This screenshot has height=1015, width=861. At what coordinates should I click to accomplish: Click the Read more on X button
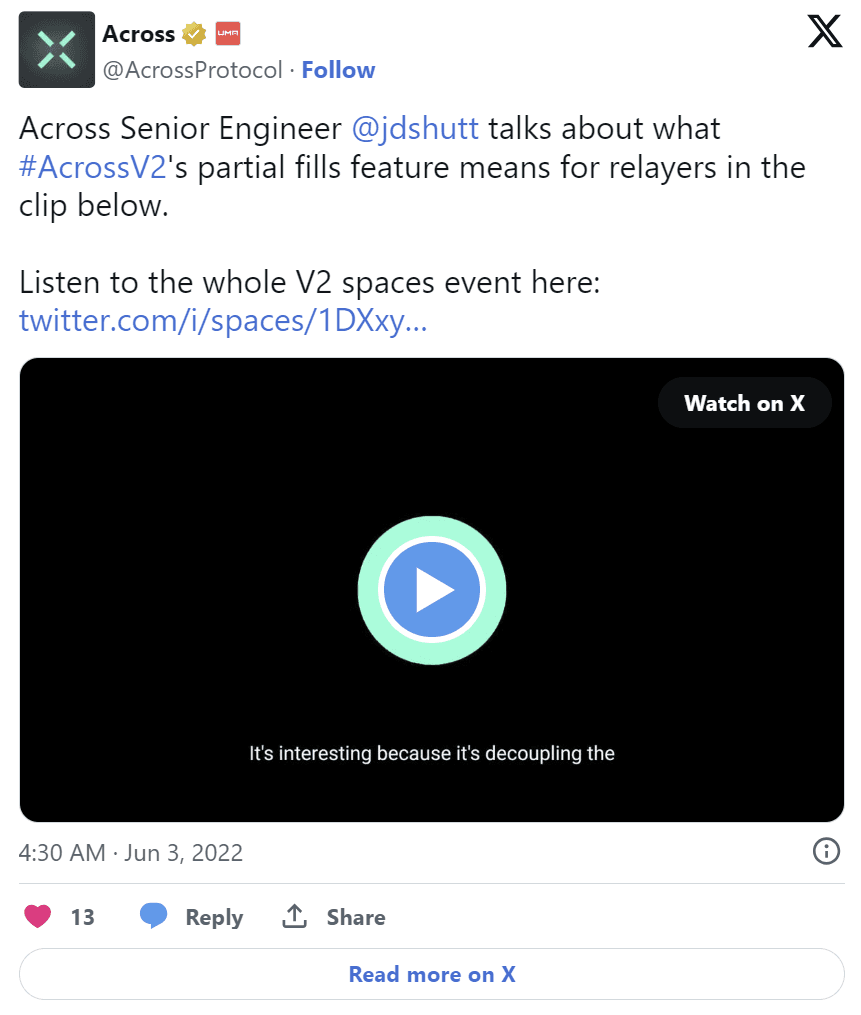click(432, 974)
